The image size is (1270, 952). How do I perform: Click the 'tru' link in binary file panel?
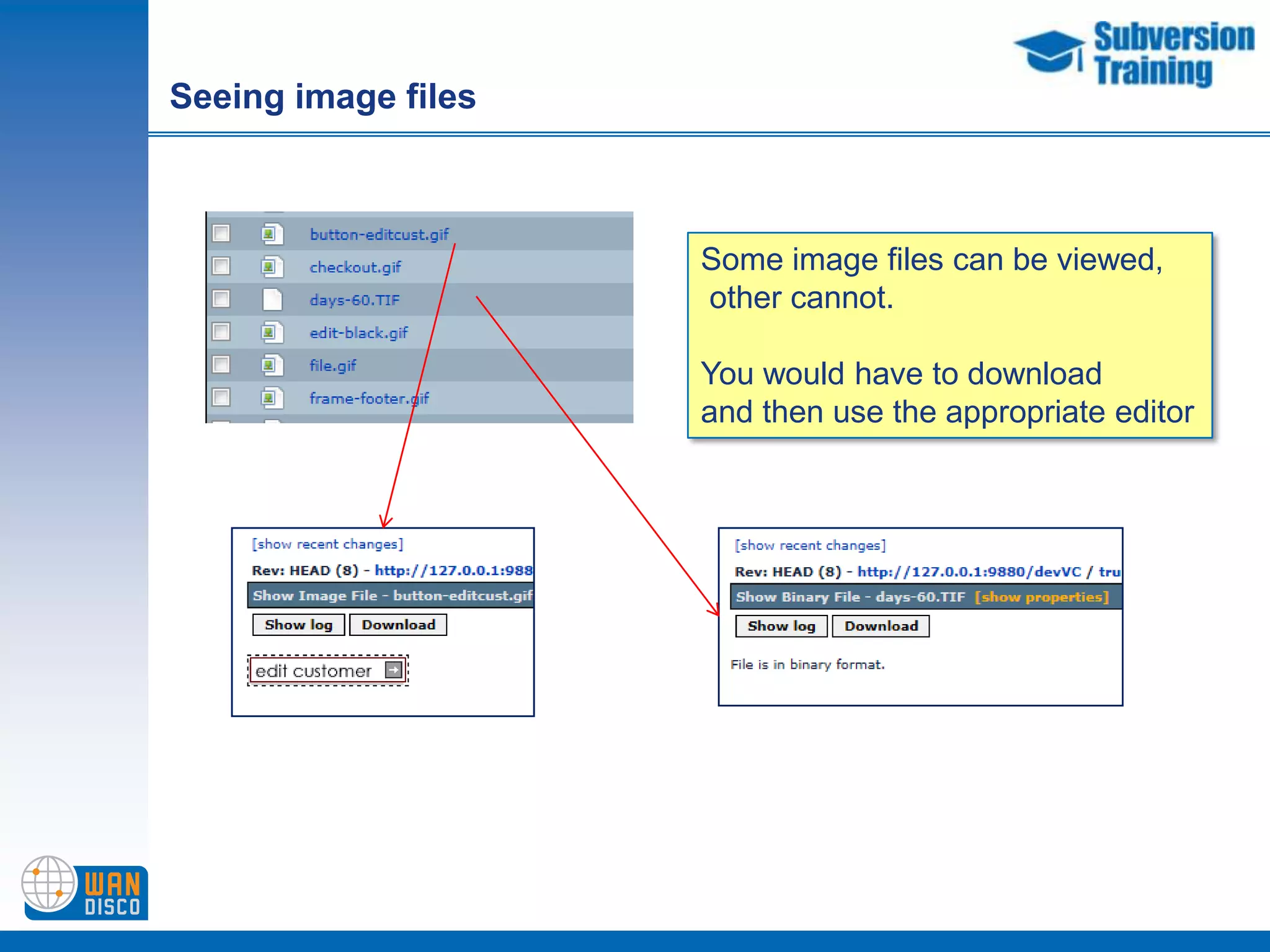(x=1109, y=571)
